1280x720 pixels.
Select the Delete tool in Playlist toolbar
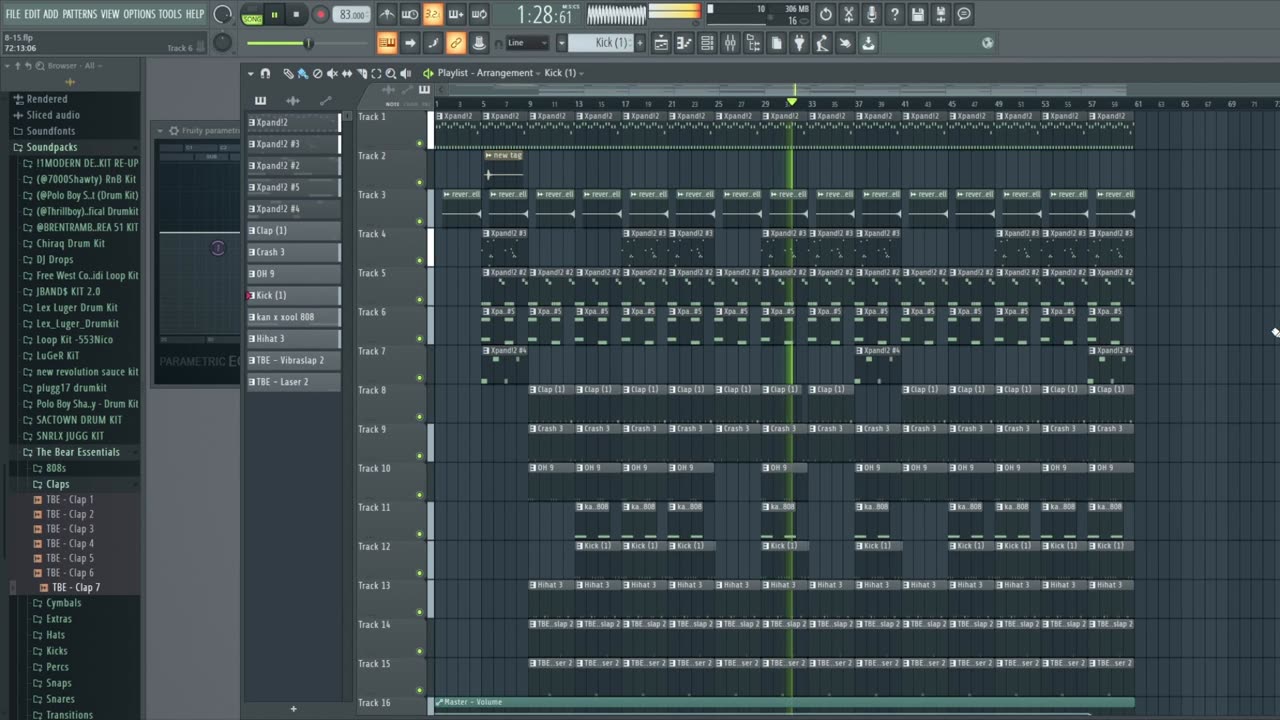point(317,73)
